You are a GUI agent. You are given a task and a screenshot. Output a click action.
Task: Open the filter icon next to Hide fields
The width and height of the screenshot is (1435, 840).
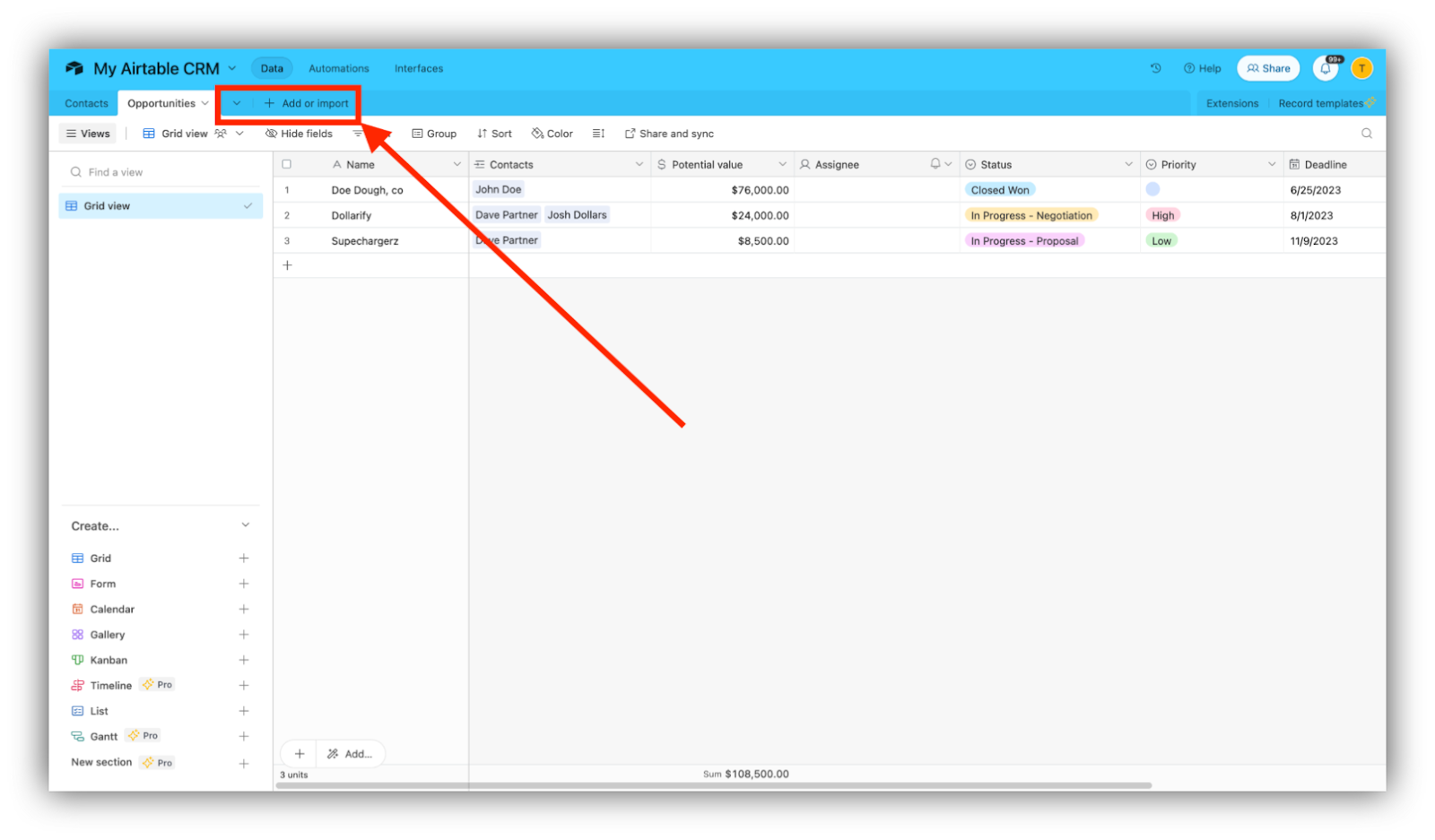[358, 134]
